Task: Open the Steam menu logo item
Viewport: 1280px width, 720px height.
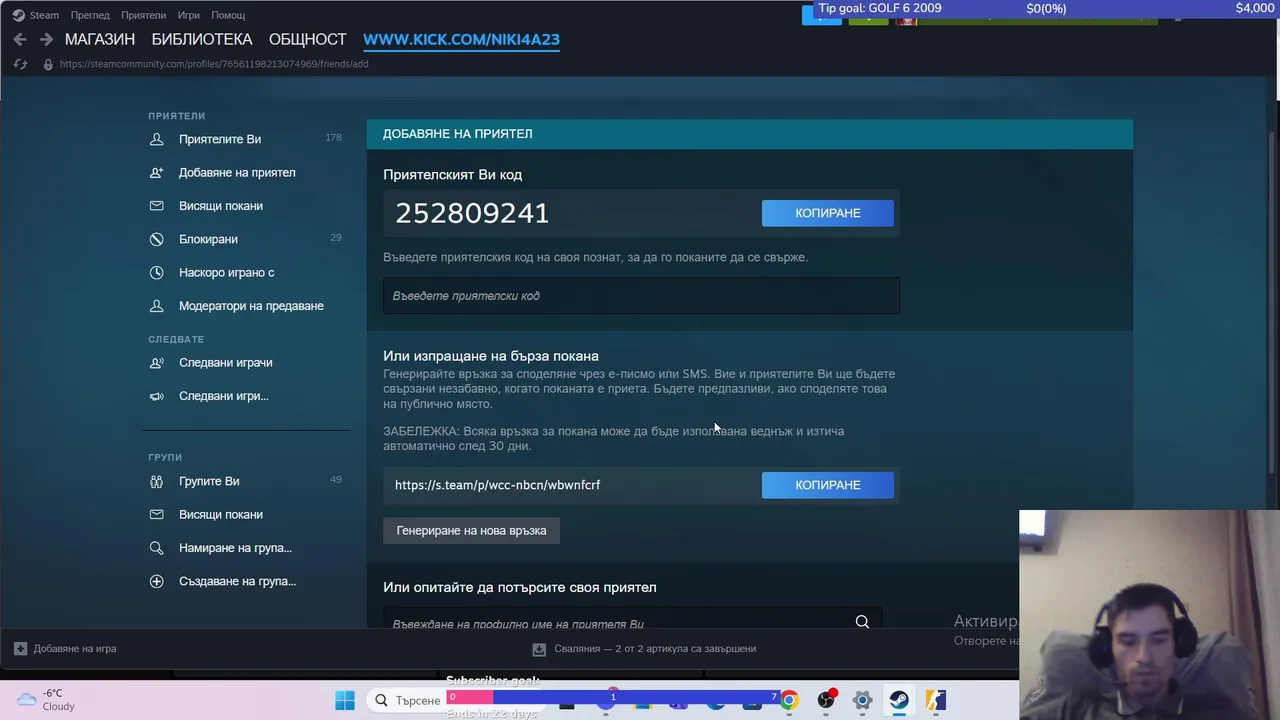Action: pyautogui.click(x=35, y=15)
